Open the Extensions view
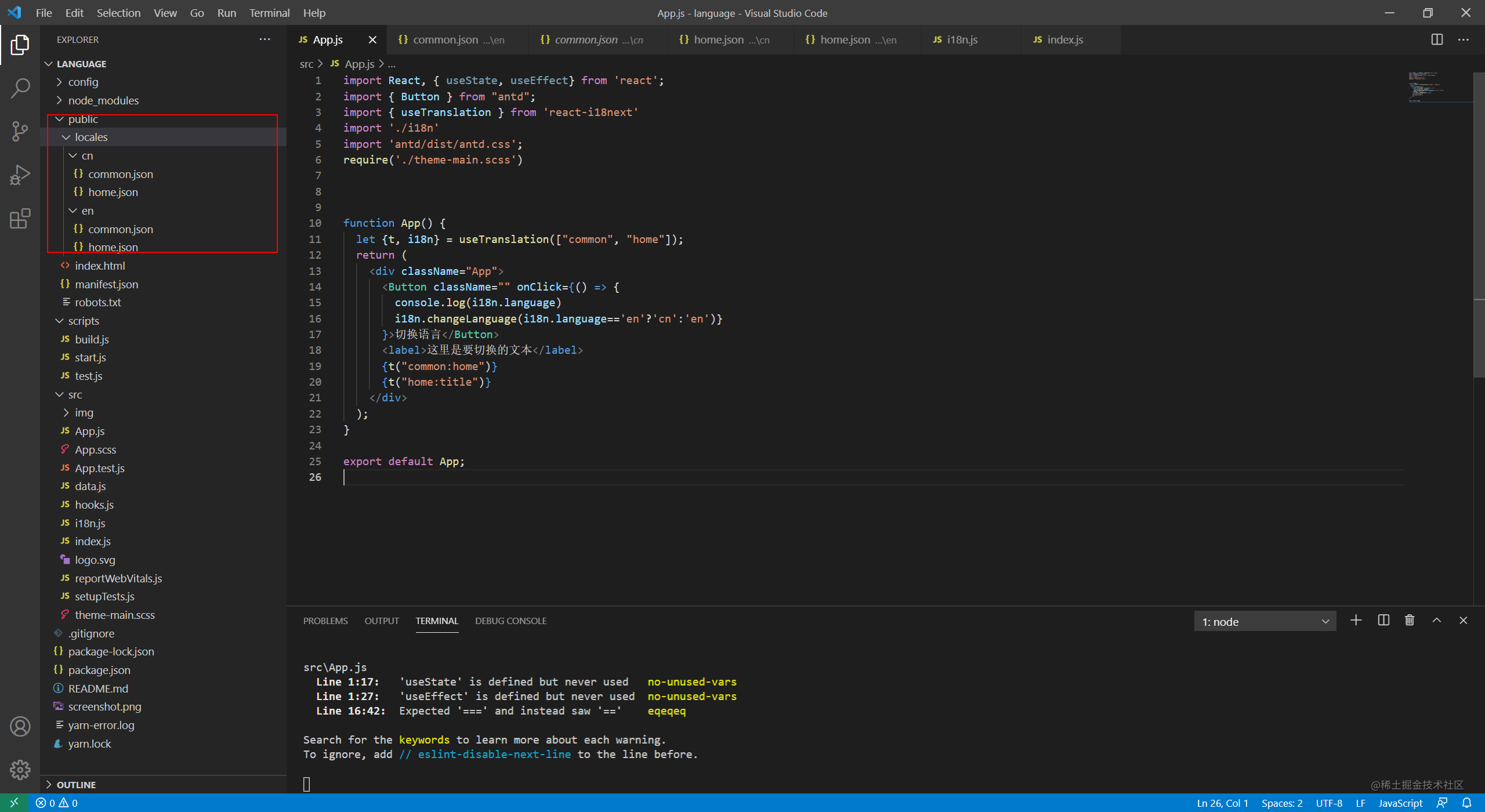1485x812 pixels. pyautogui.click(x=20, y=219)
